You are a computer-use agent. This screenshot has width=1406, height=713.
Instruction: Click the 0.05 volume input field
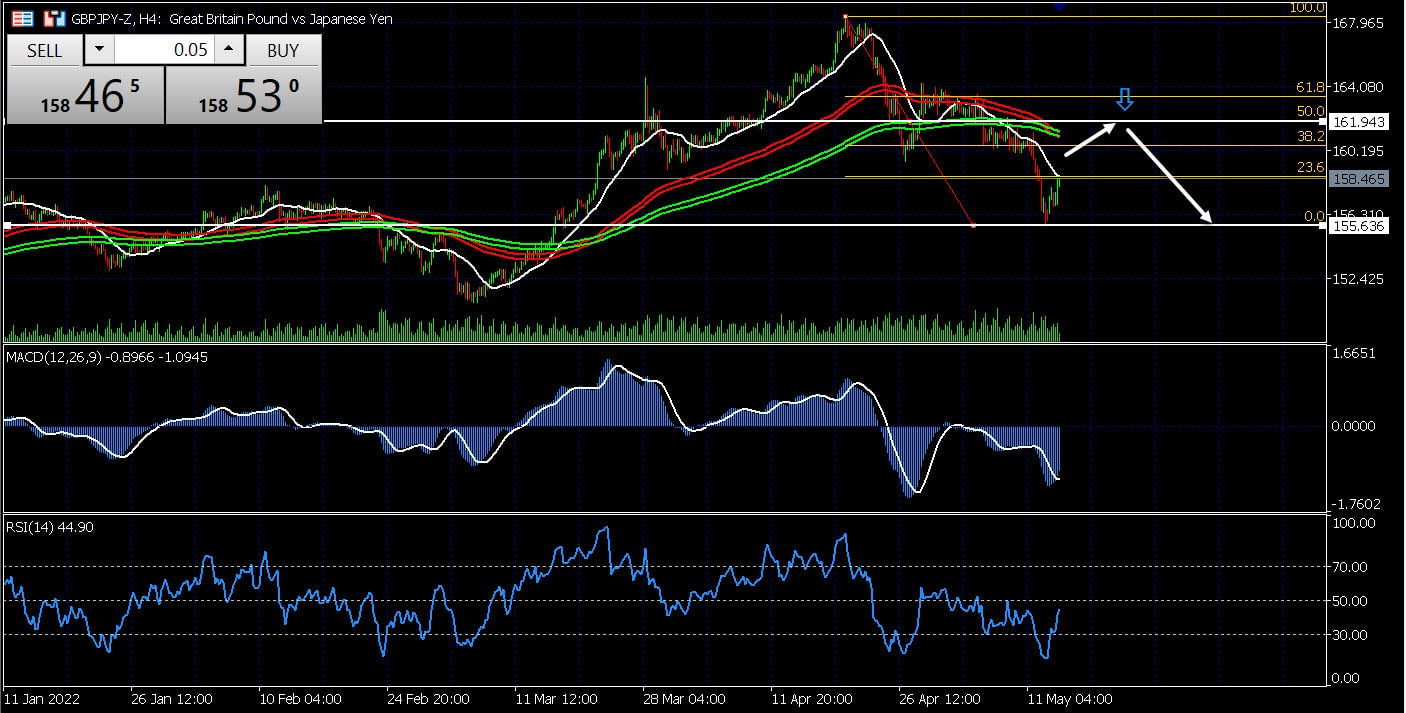[x=163, y=50]
